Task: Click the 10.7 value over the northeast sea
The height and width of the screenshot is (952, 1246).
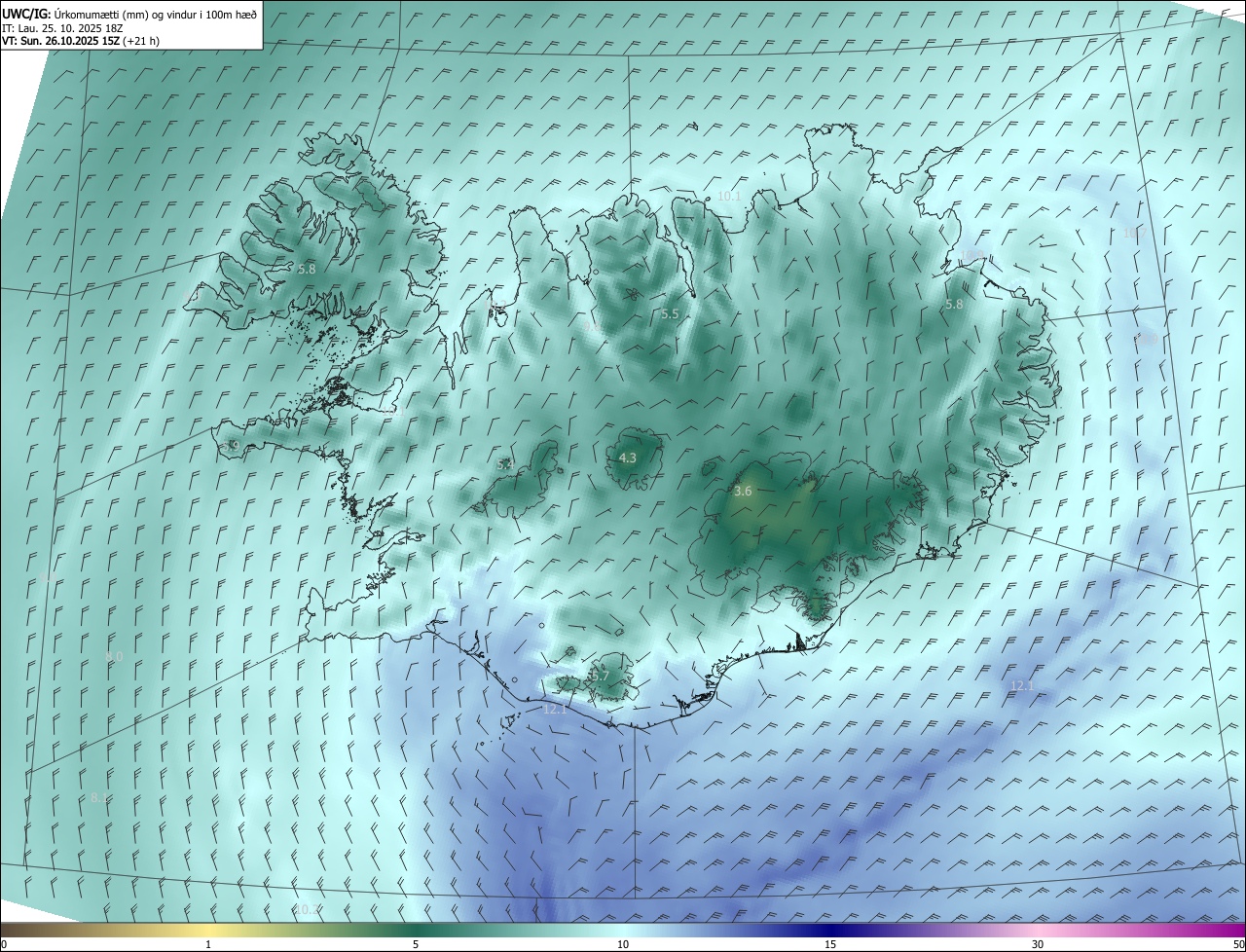Action: click(1133, 234)
